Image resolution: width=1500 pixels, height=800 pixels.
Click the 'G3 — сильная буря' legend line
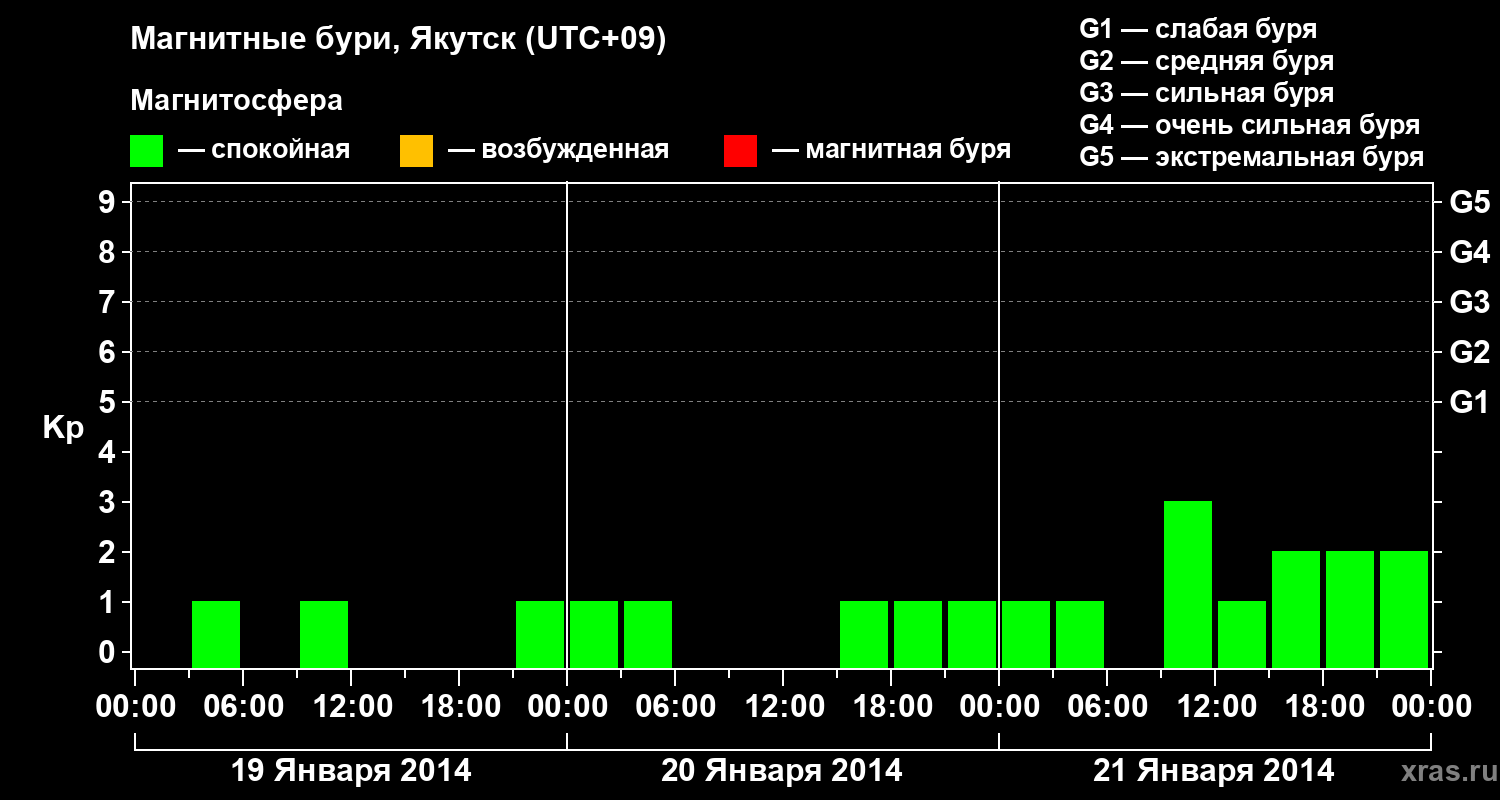pyautogui.click(x=1206, y=93)
